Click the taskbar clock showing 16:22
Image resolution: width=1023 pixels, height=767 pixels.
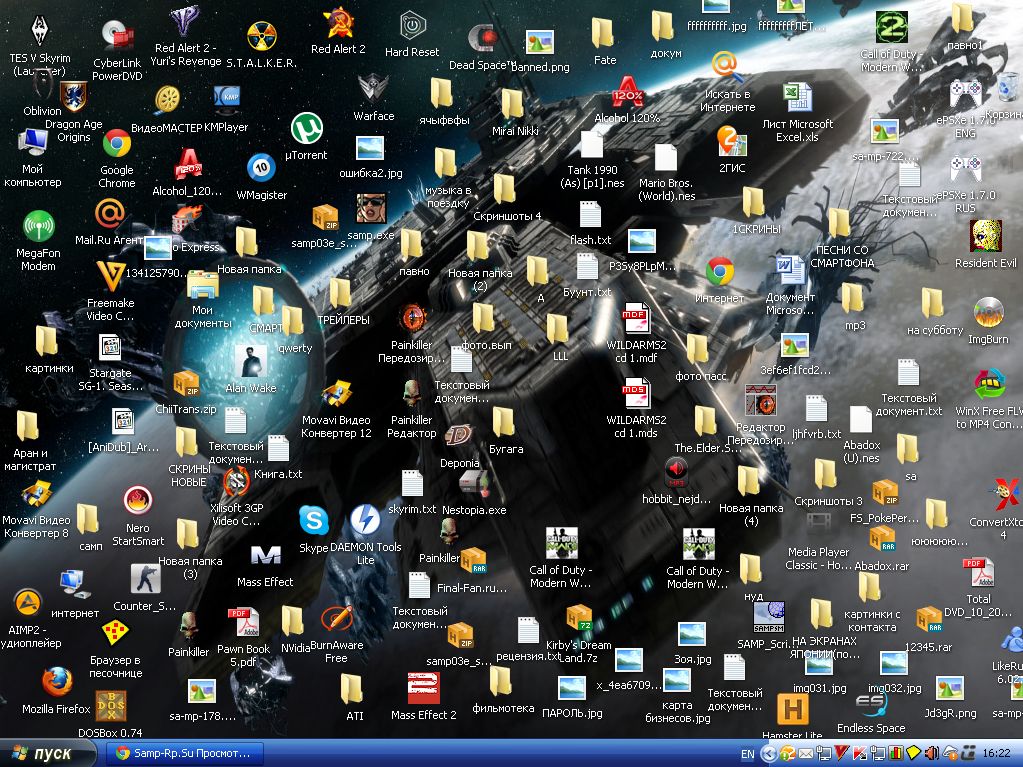[996, 753]
